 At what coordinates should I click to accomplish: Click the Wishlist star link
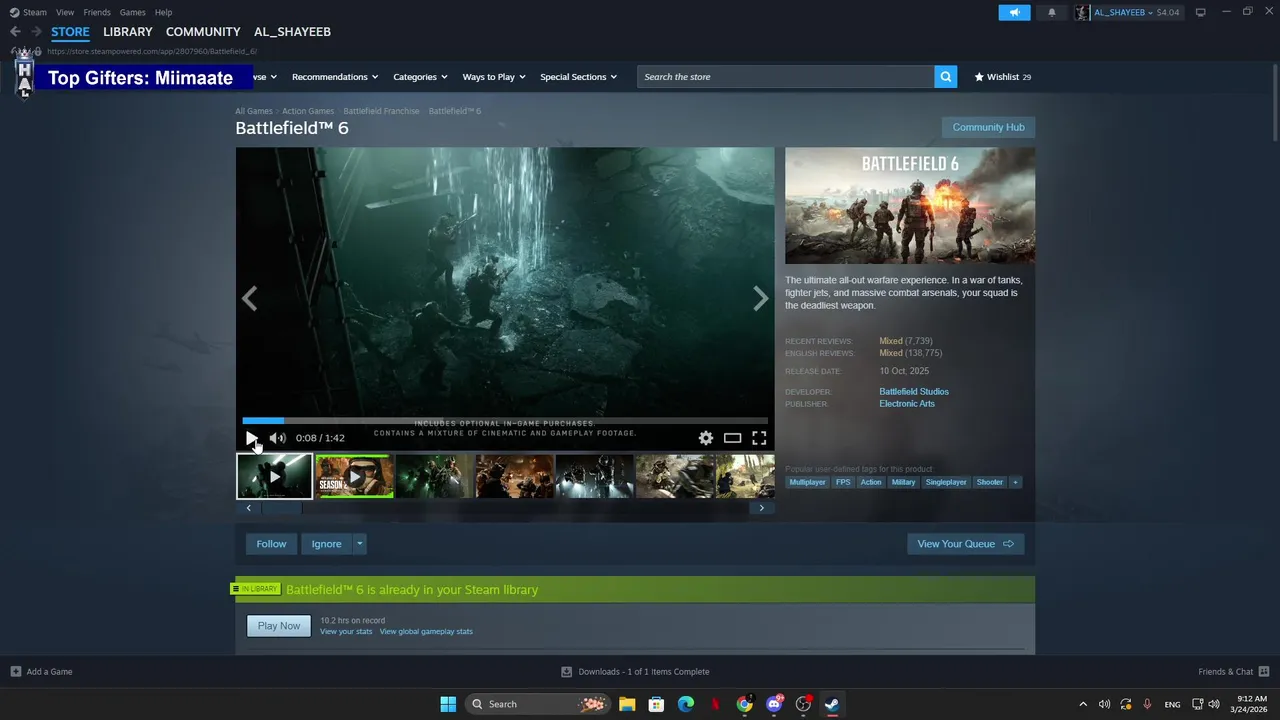click(1003, 77)
